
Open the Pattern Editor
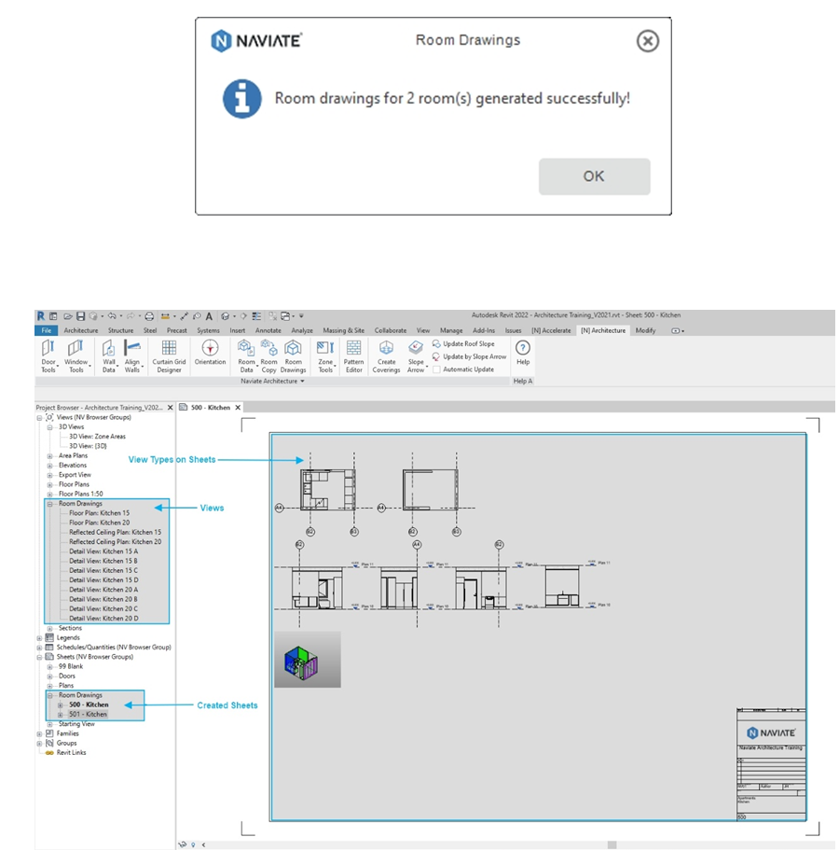(x=354, y=356)
